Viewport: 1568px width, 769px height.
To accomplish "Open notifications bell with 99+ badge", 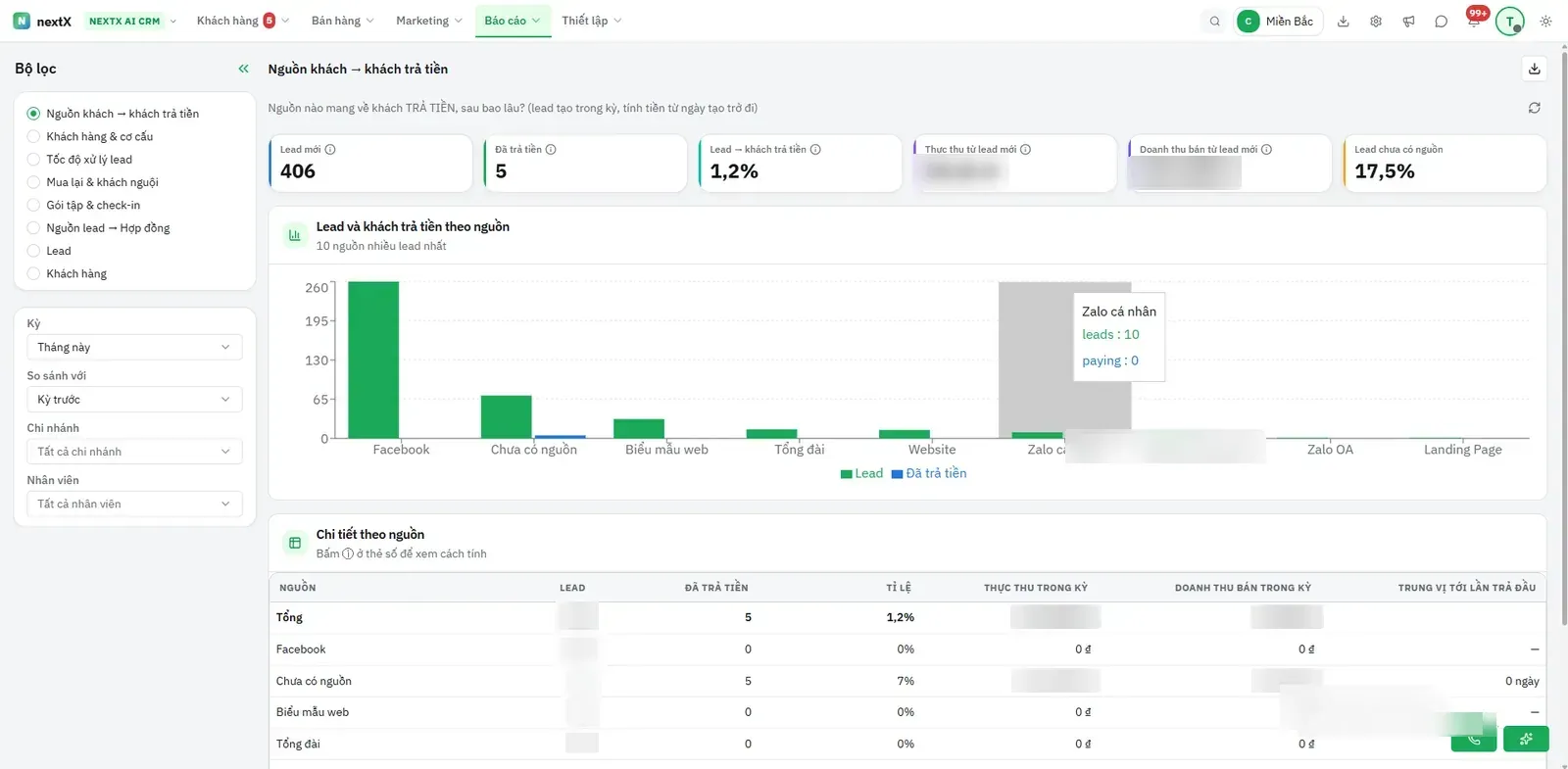I will click(x=1474, y=20).
